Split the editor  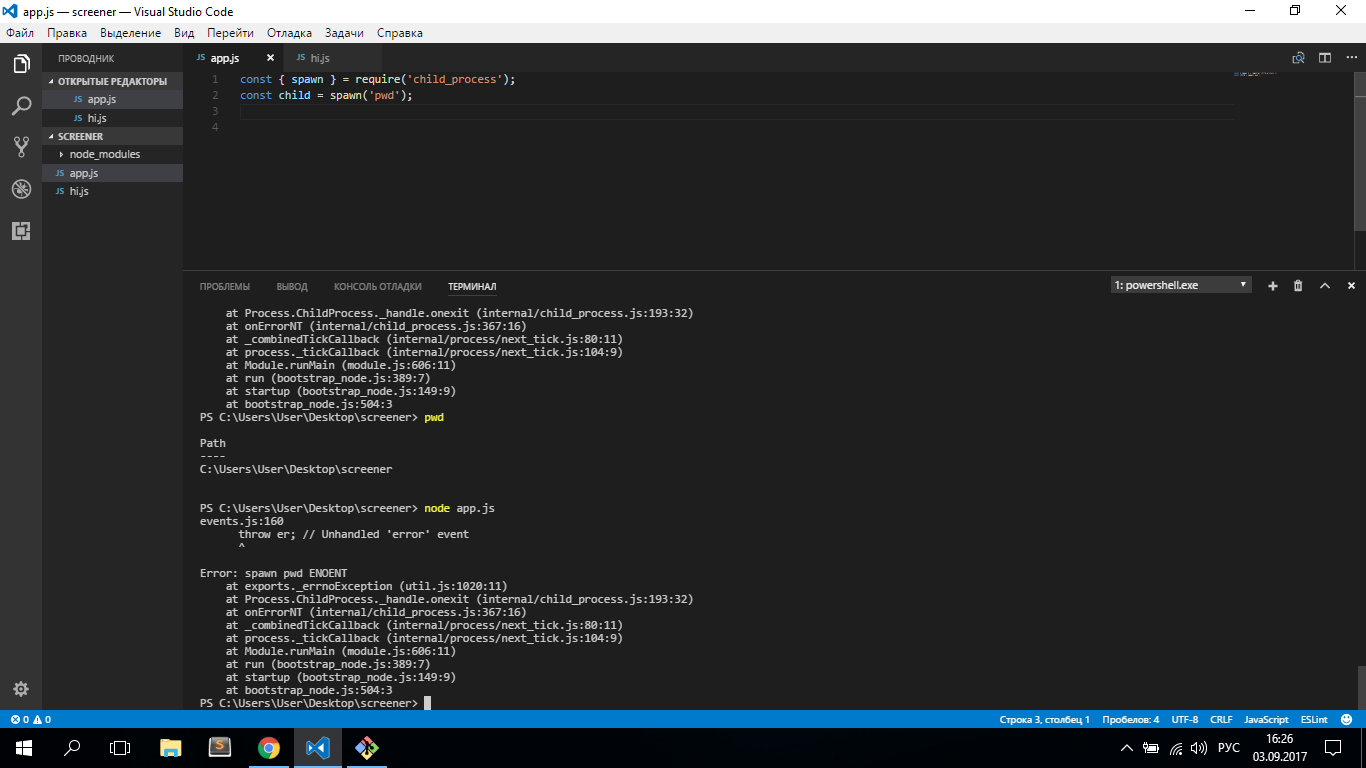click(x=1325, y=58)
